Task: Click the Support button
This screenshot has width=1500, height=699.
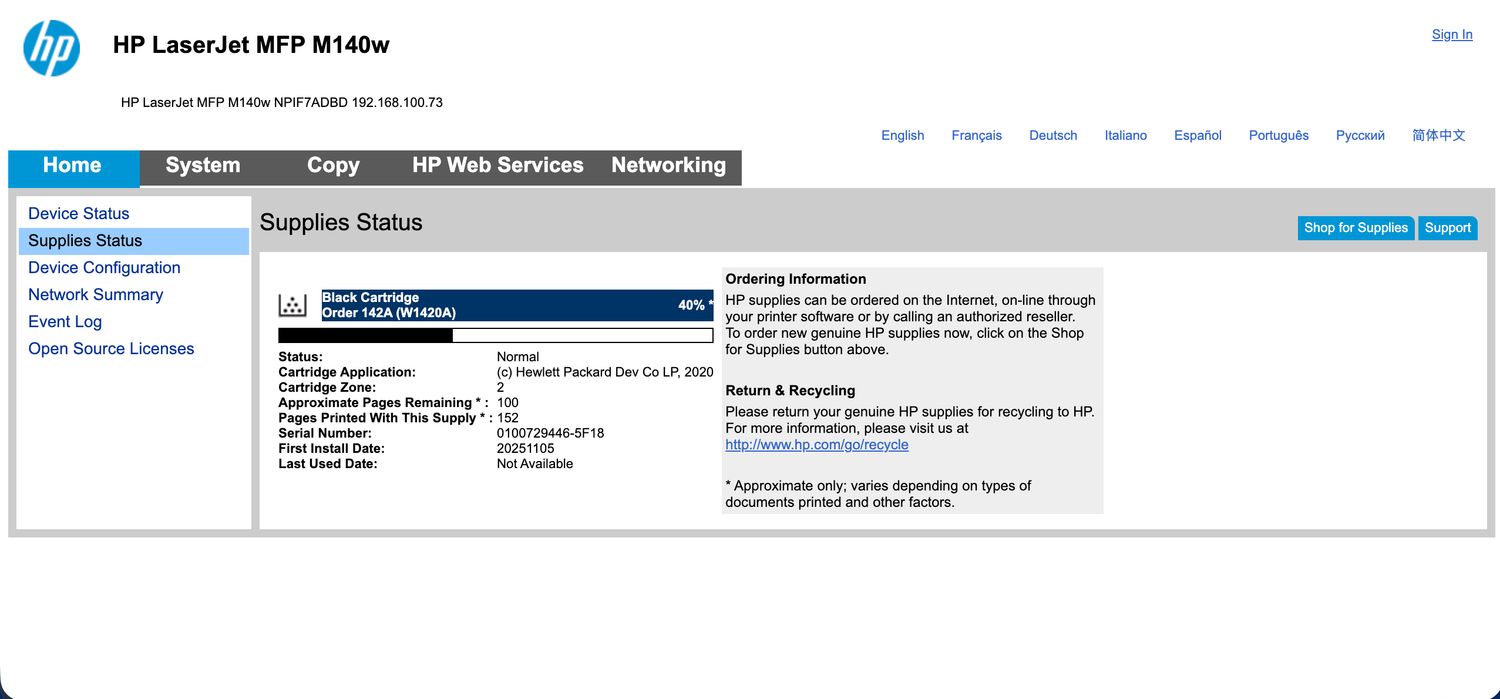Action: pyautogui.click(x=1448, y=228)
